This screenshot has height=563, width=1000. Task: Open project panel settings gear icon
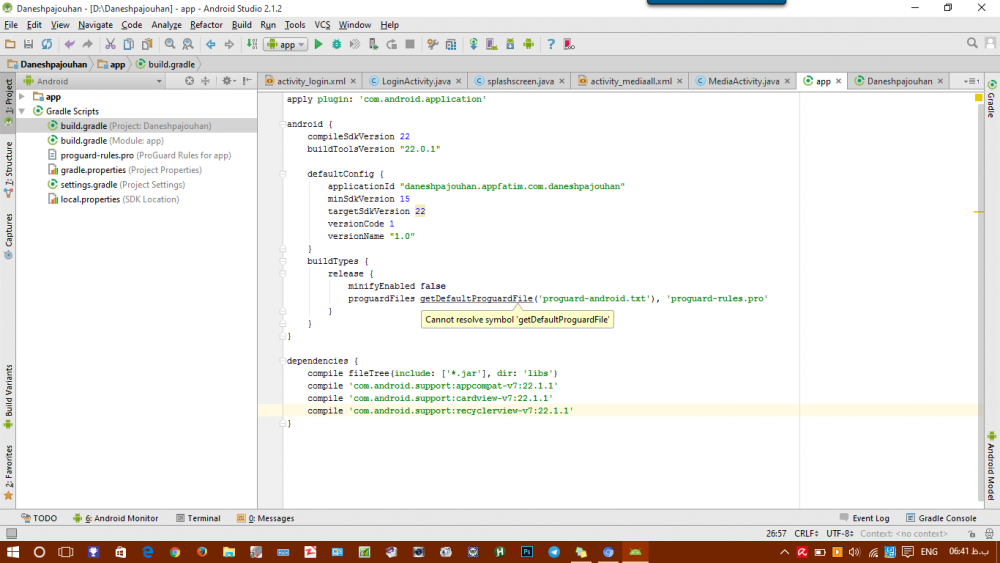coord(228,81)
